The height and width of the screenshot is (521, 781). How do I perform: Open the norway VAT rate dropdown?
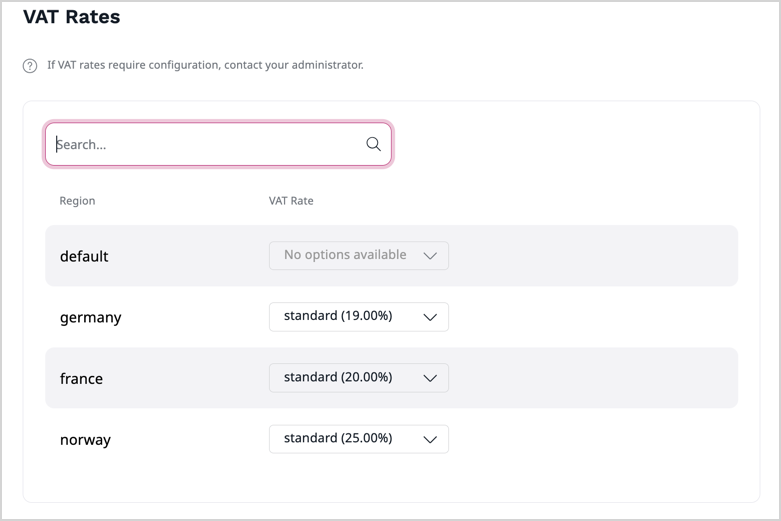(x=358, y=439)
